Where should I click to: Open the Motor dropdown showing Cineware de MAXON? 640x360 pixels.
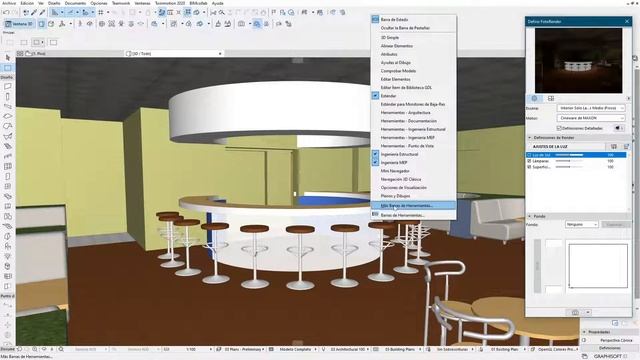coord(591,118)
